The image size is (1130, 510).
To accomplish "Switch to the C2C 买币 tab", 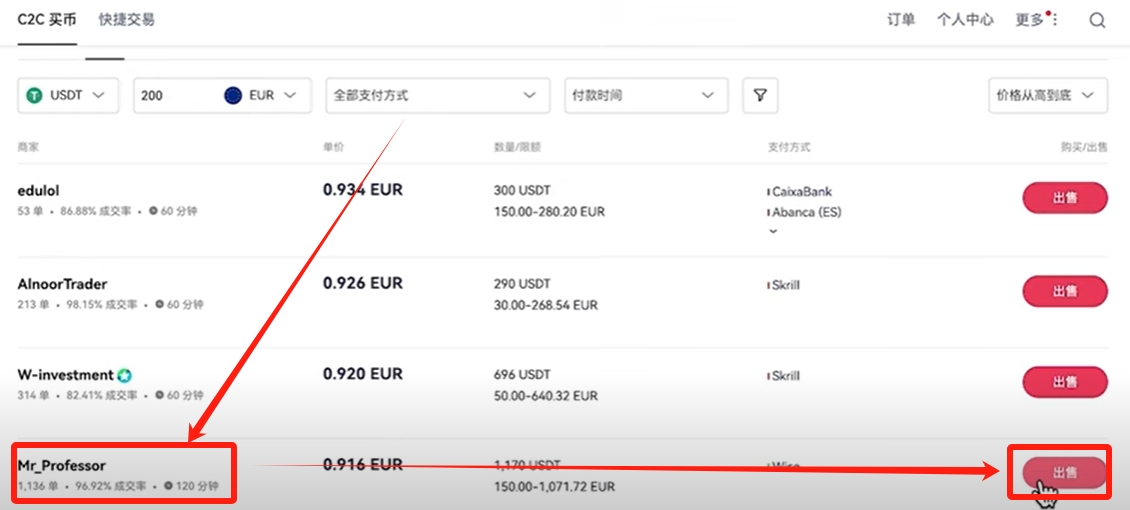I will point(47,20).
